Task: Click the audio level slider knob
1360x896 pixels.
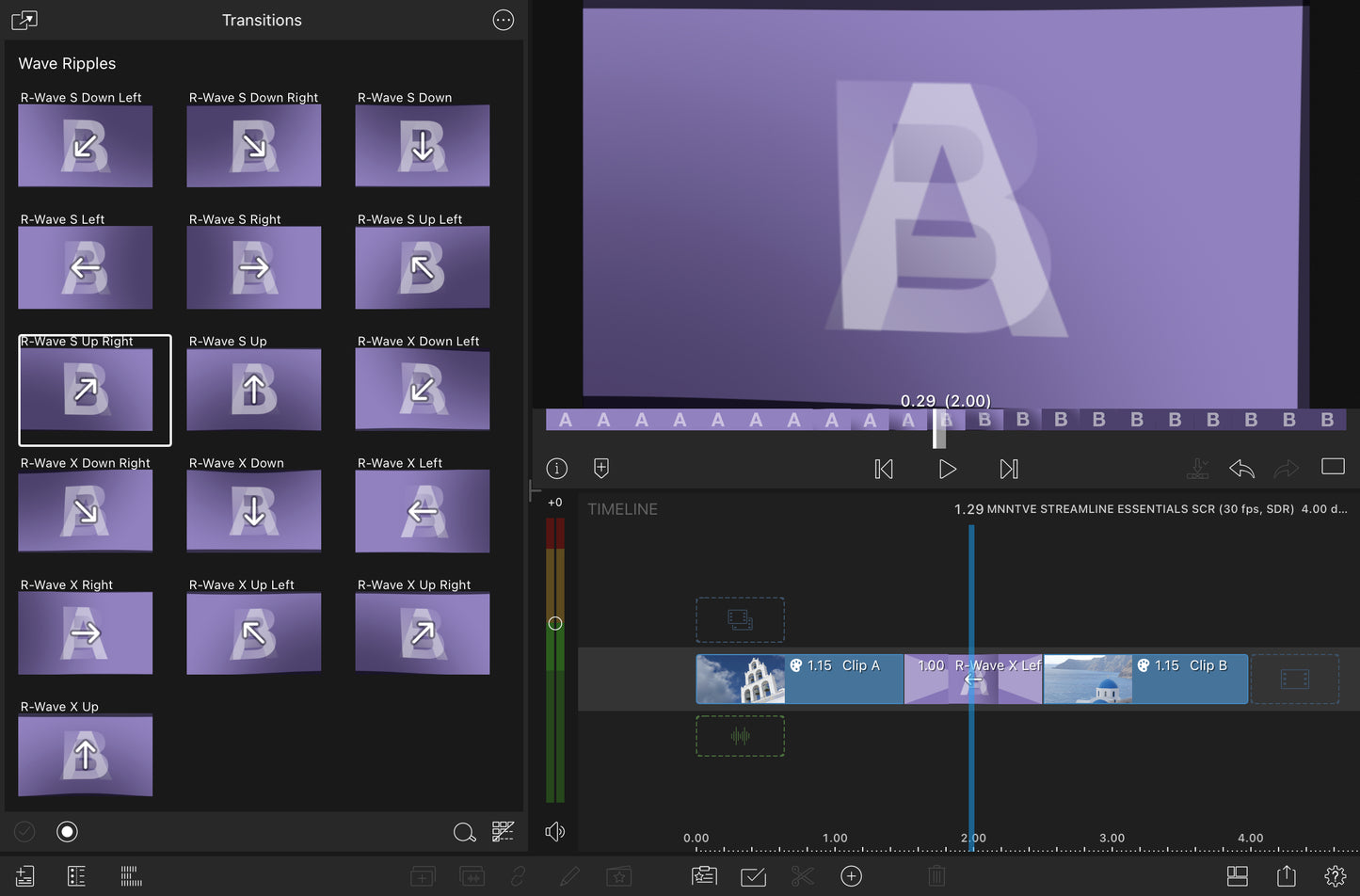Action: pos(555,623)
